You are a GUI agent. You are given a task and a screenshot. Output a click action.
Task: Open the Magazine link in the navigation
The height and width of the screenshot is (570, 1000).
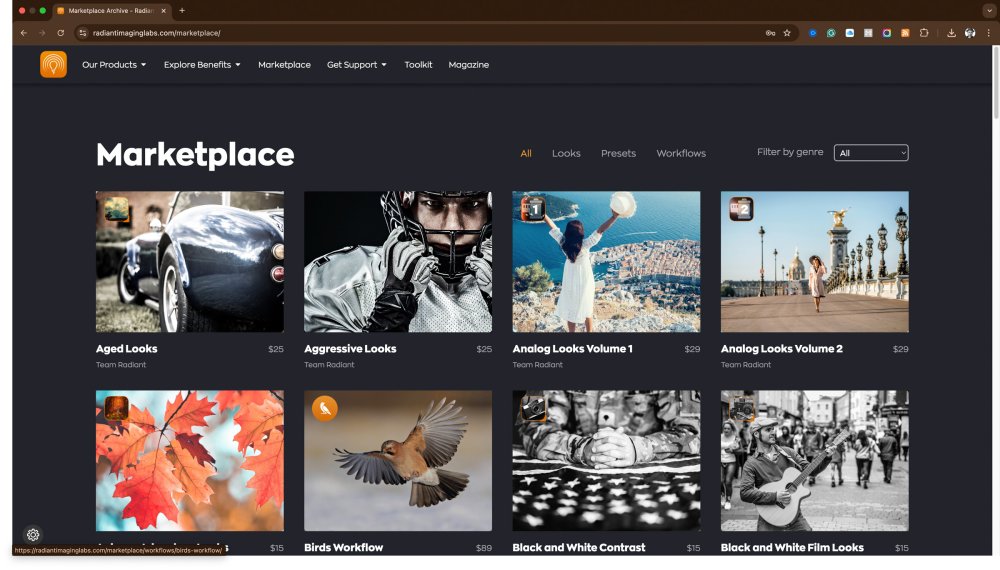(x=468, y=65)
